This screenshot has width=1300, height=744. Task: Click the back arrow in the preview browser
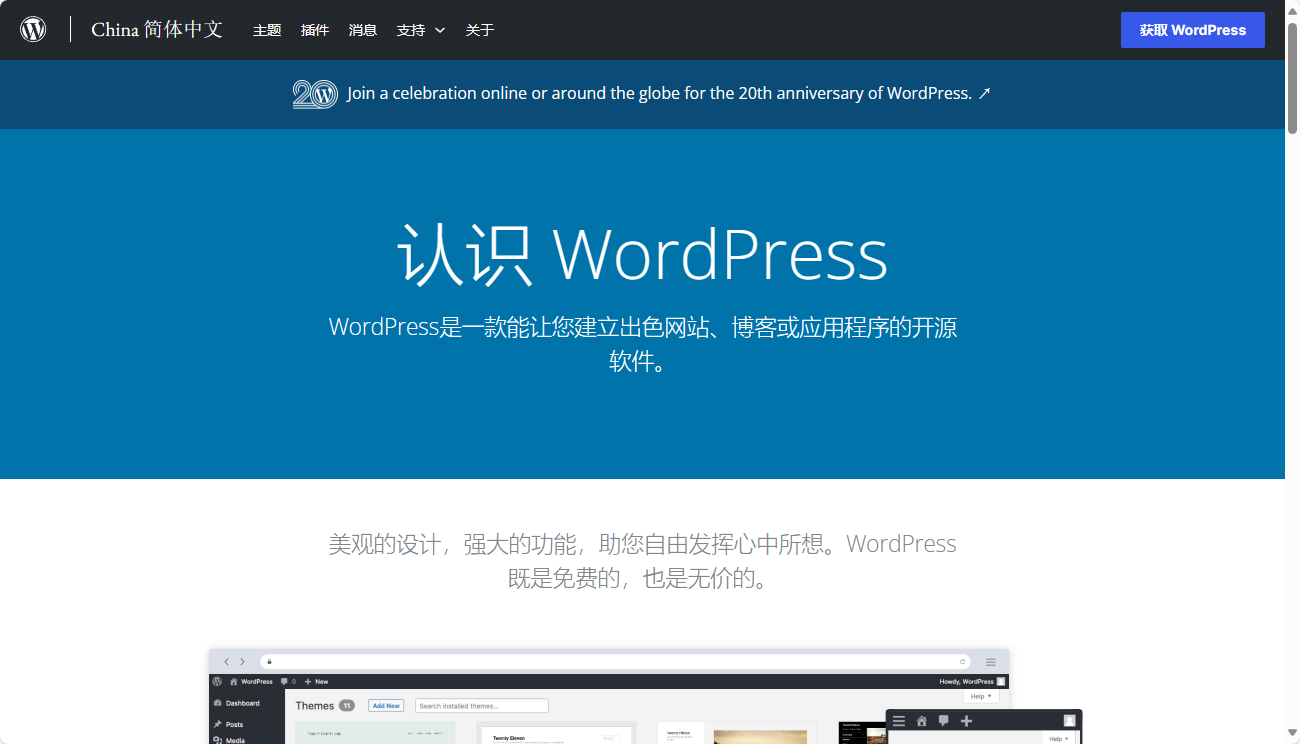pyautogui.click(x=227, y=662)
